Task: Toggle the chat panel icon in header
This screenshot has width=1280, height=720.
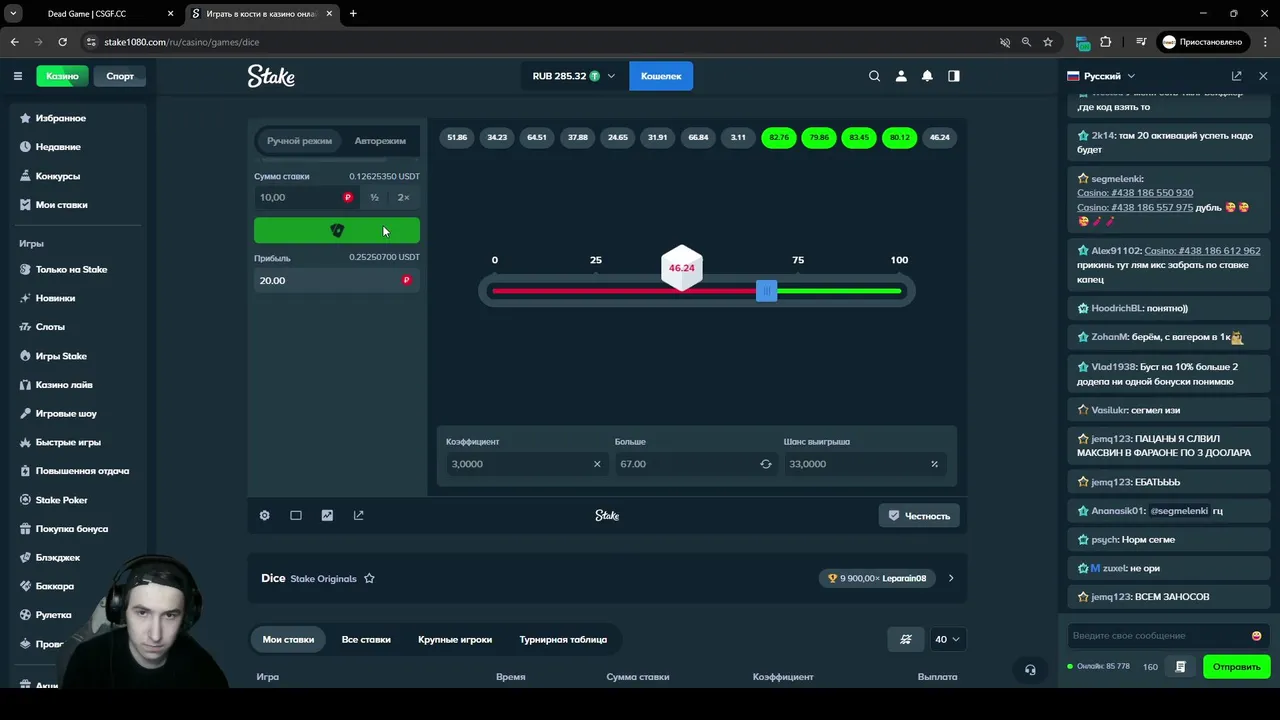Action: [x=954, y=76]
